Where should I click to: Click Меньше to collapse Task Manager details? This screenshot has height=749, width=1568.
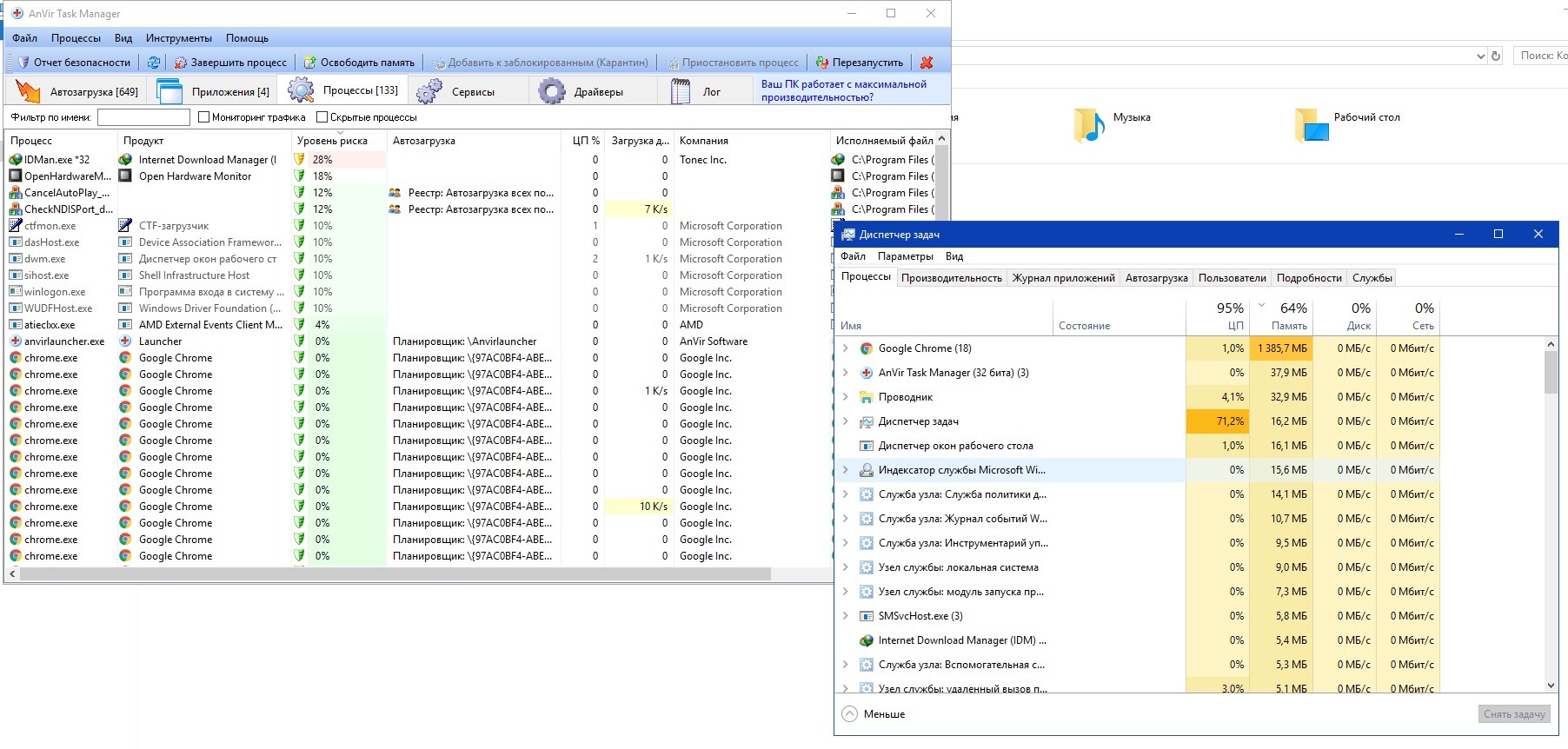point(874,714)
